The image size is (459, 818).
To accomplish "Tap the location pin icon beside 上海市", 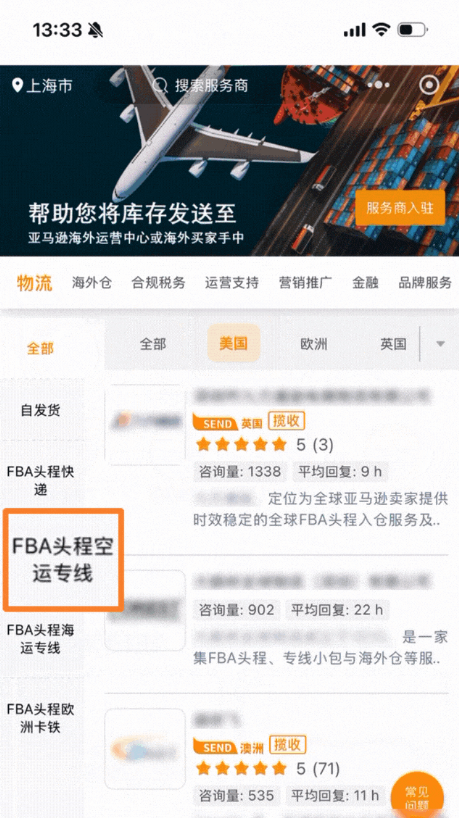I will click(x=18, y=85).
